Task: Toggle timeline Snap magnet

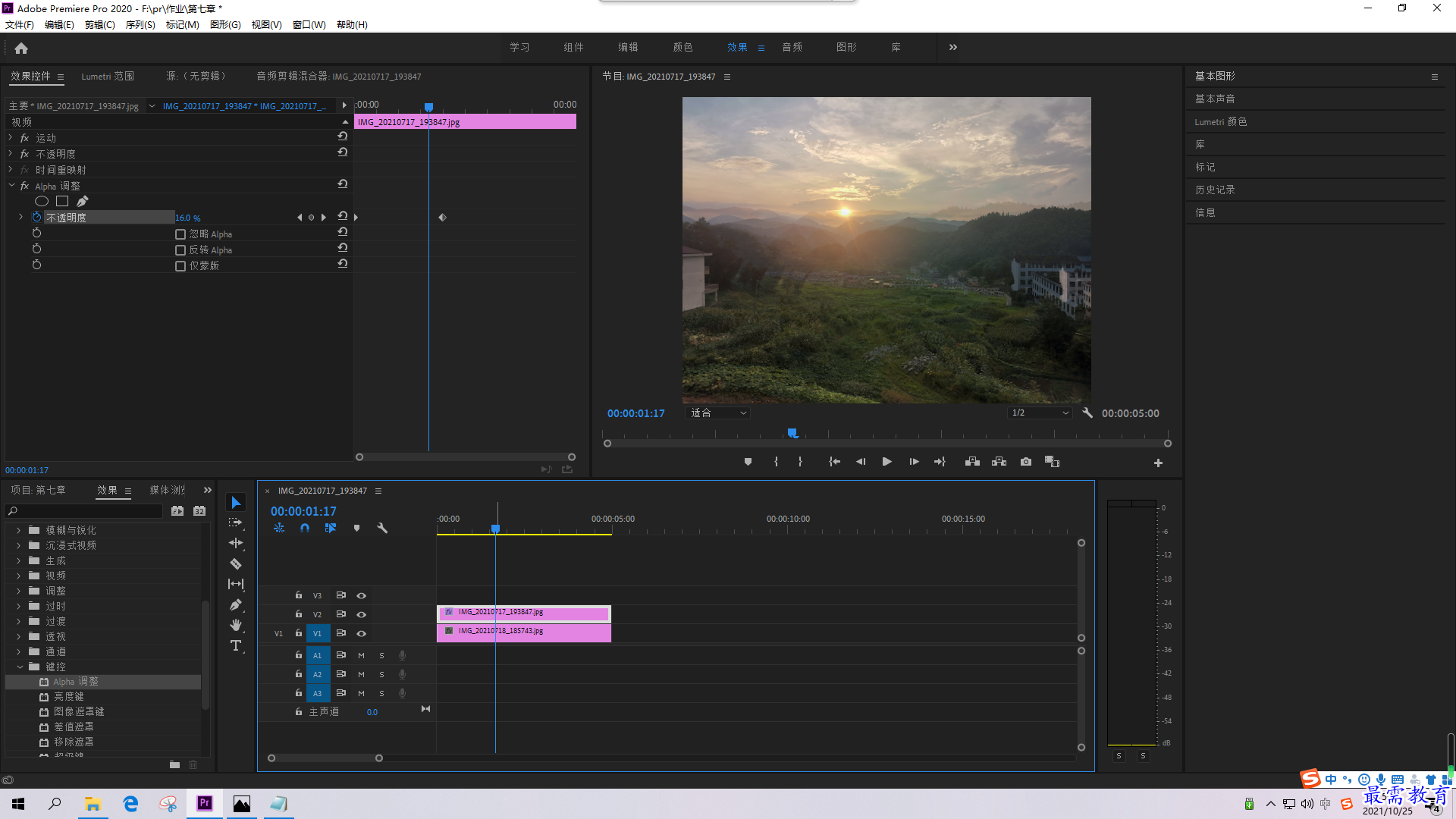Action: pyautogui.click(x=304, y=528)
